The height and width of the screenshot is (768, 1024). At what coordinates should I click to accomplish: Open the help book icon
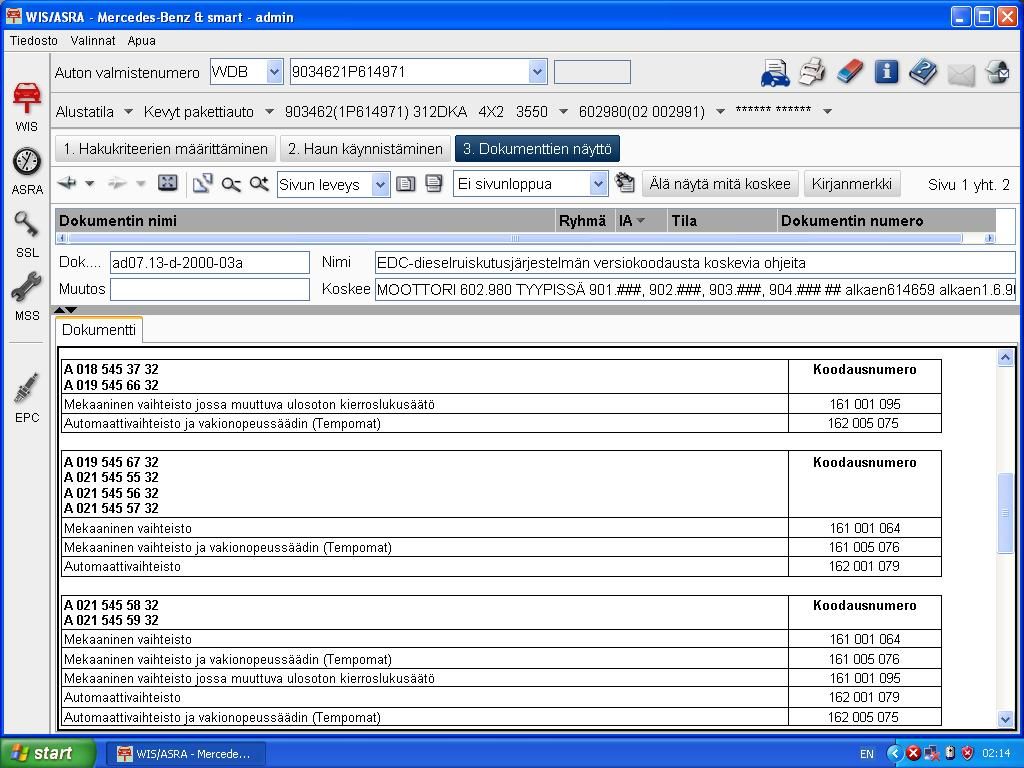point(923,71)
